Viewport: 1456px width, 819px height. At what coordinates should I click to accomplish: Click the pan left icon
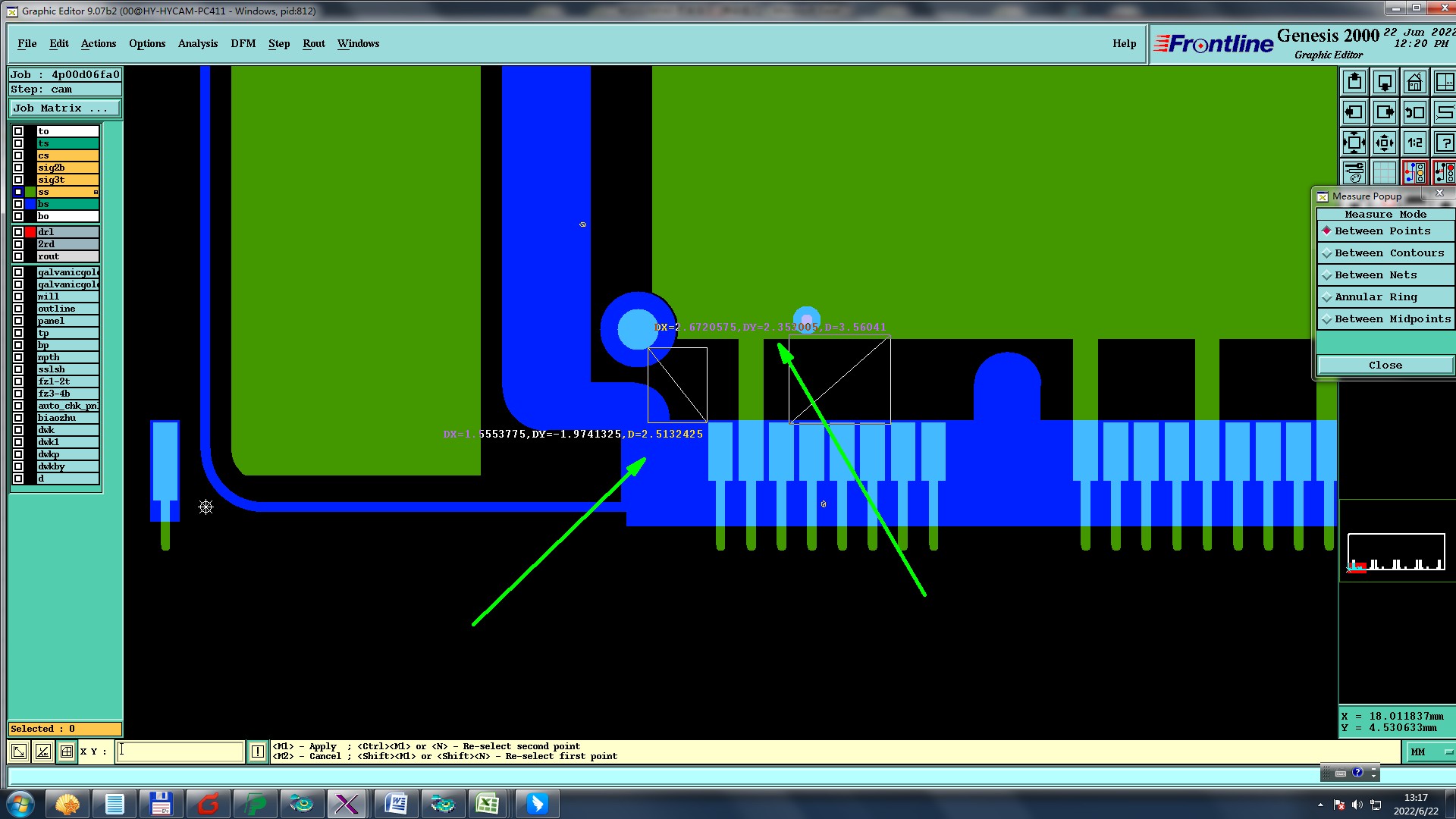(x=1354, y=112)
